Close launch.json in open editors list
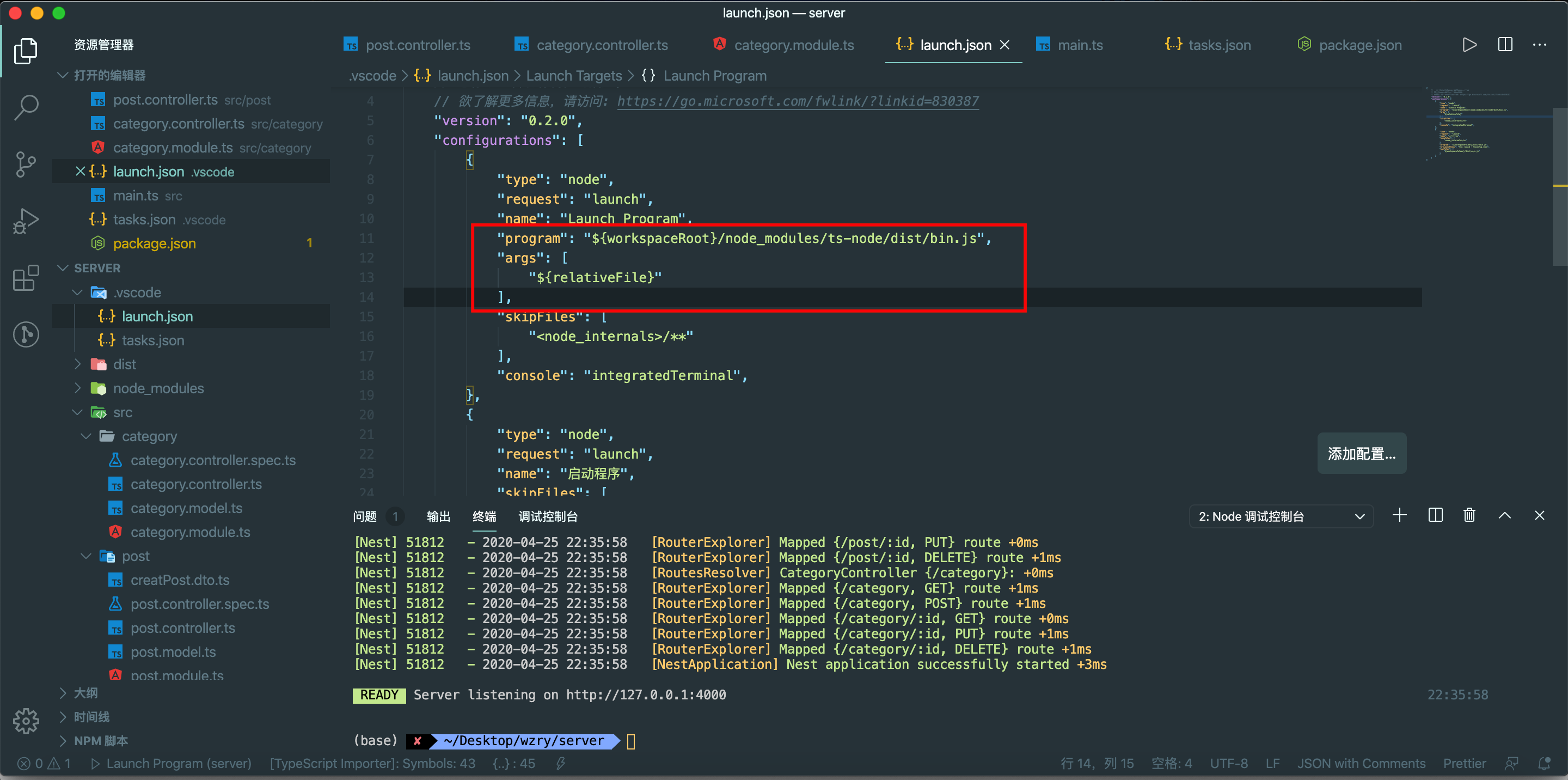The width and height of the screenshot is (1568, 780). pos(79,172)
